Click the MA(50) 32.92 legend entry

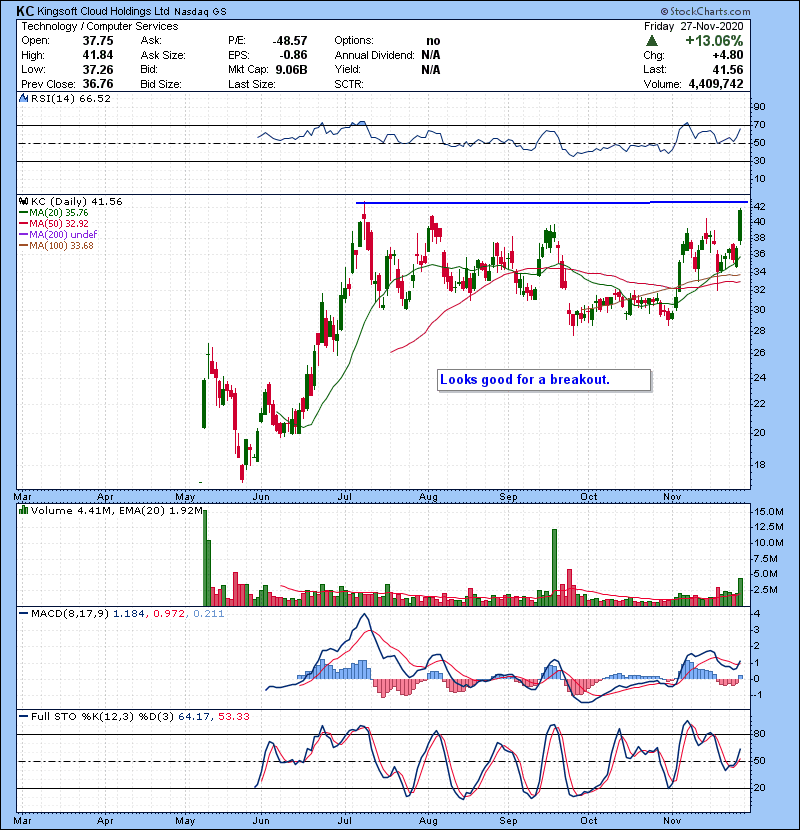pos(54,224)
